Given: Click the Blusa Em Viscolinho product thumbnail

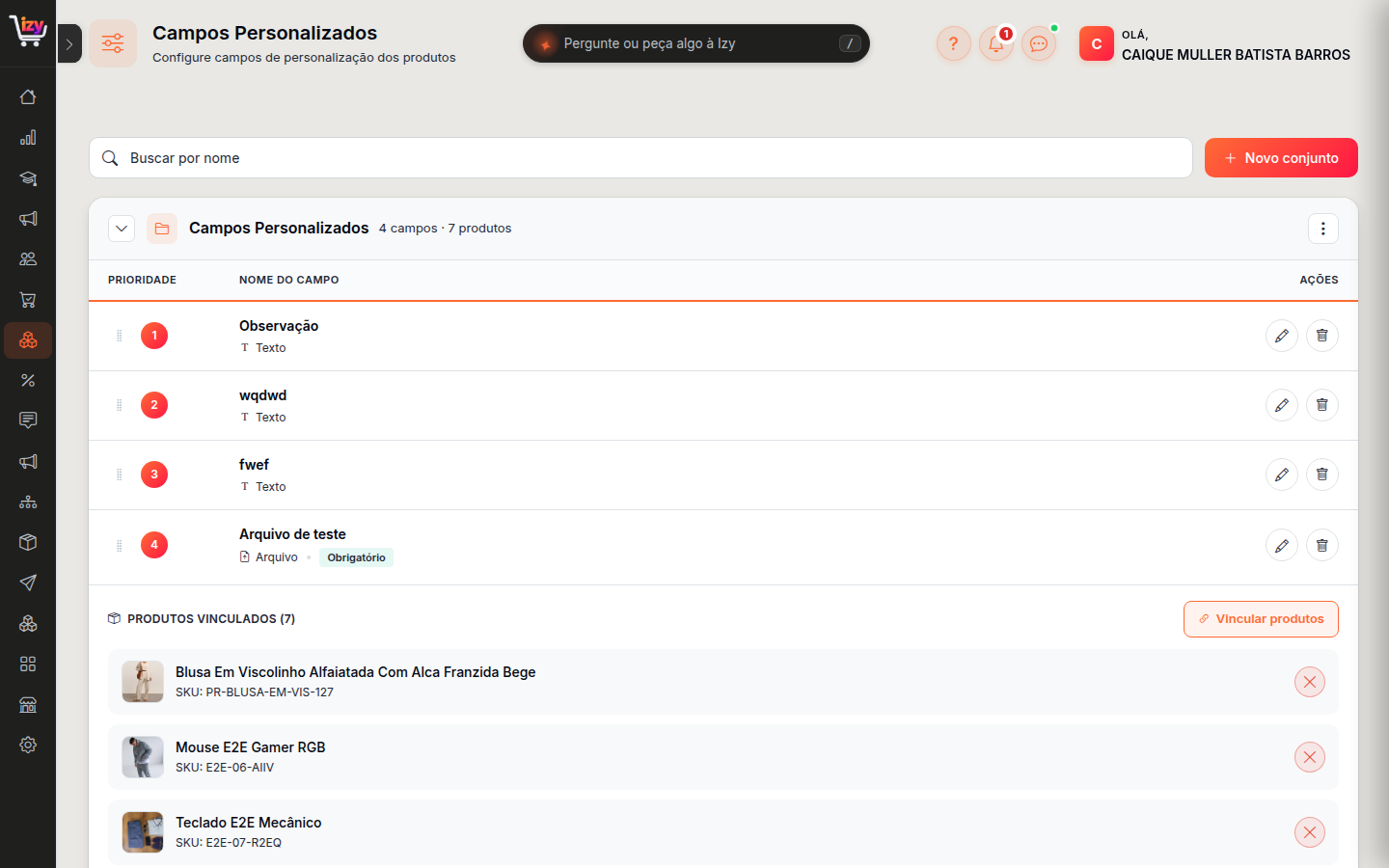Looking at the screenshot, I should pos(143,682).
